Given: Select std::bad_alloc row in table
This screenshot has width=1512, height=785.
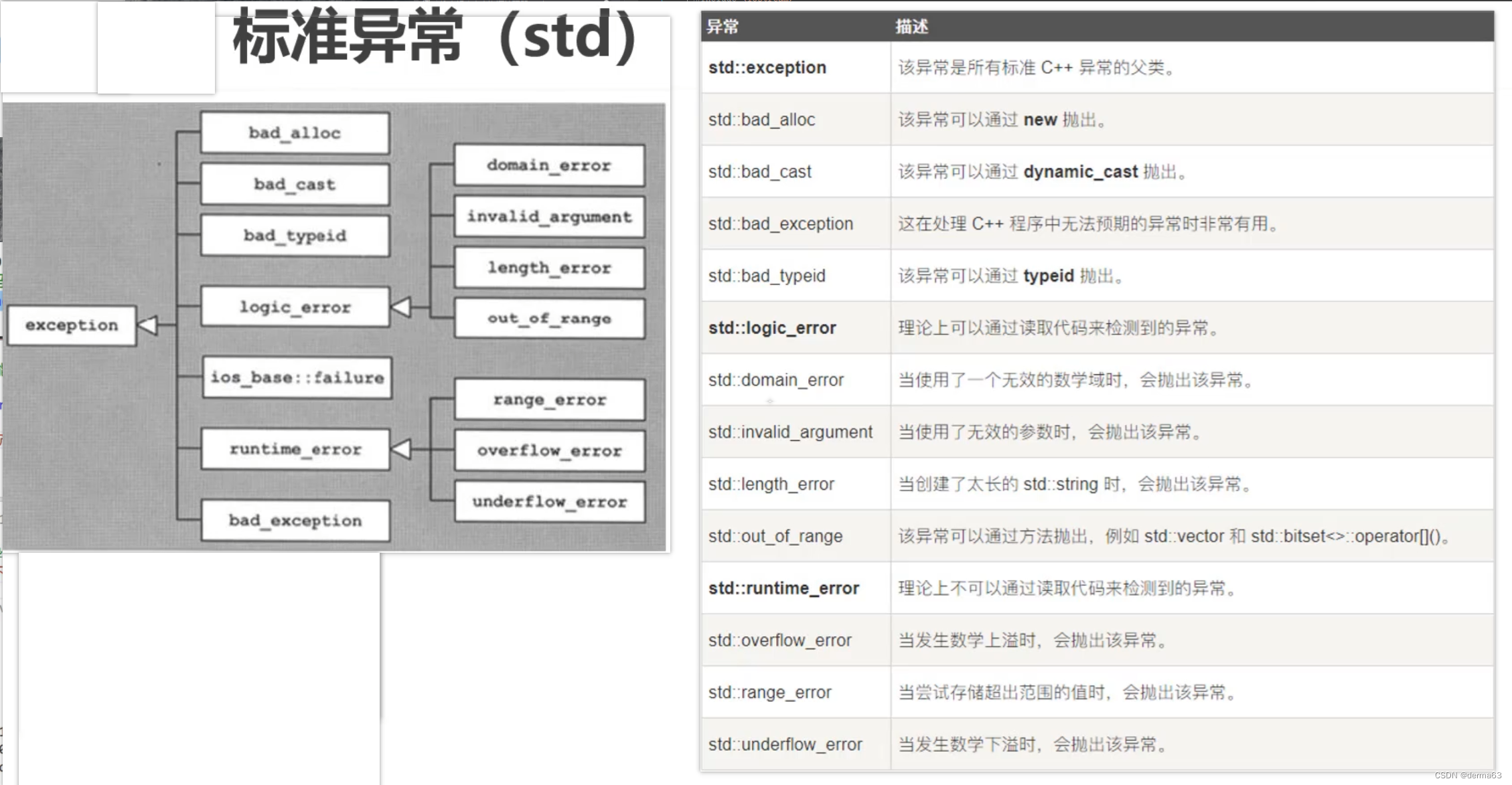Looking at the screenshot, I should [x=762, y=120].
